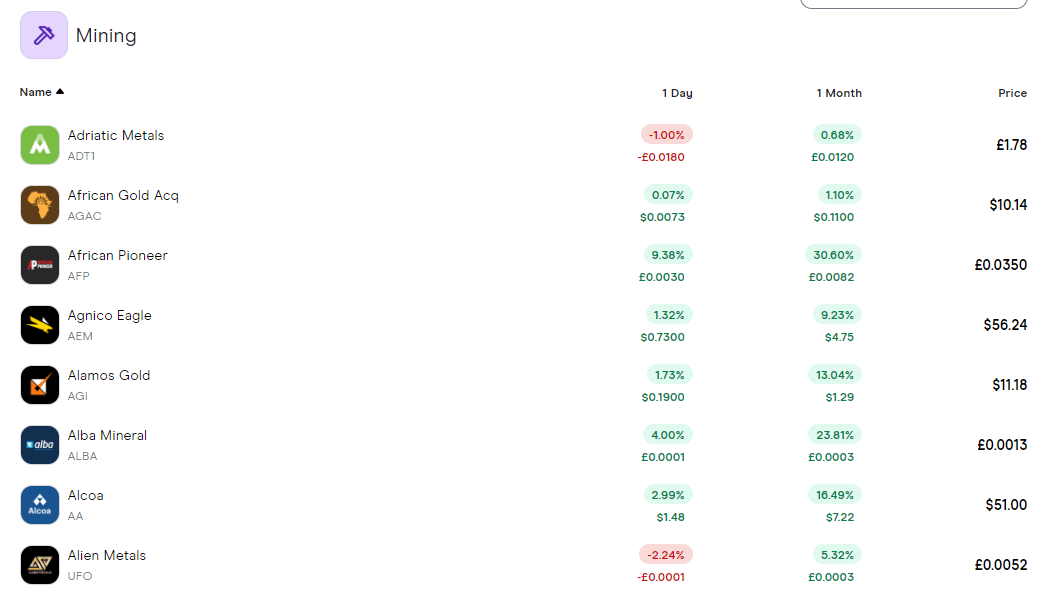Select the Alien Metals logo icon

(40, 565)
